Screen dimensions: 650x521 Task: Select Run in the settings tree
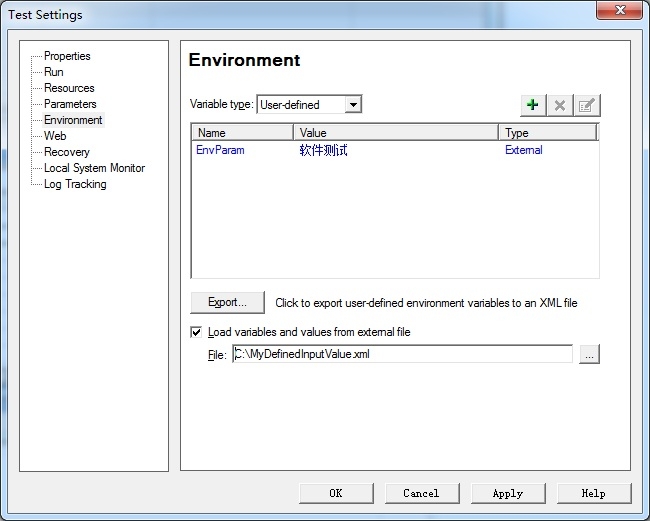point(54,72)
